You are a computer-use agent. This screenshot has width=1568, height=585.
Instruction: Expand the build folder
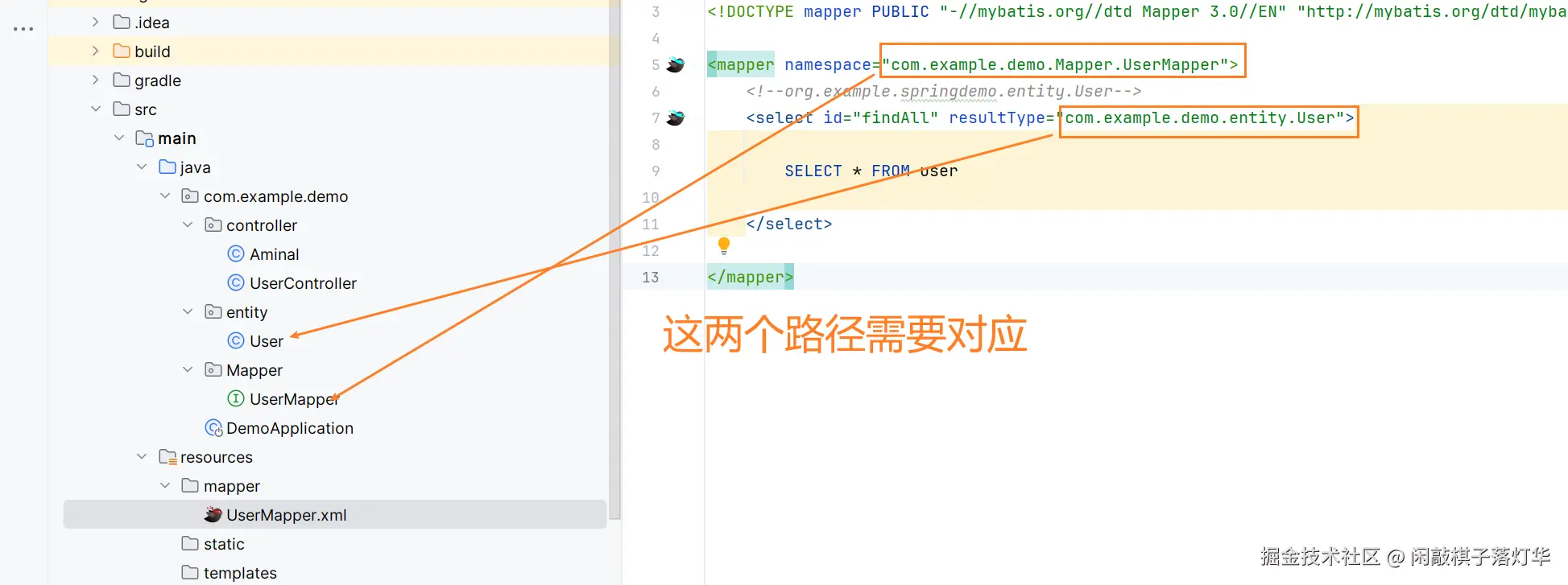(x=95, y=51)
